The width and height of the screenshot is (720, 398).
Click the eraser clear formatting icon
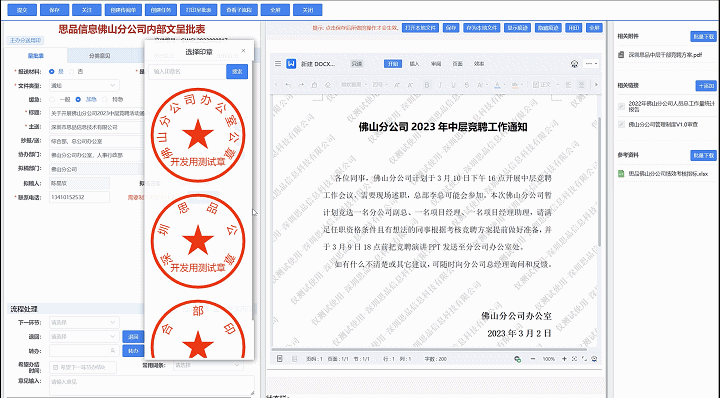click(328, 85)
